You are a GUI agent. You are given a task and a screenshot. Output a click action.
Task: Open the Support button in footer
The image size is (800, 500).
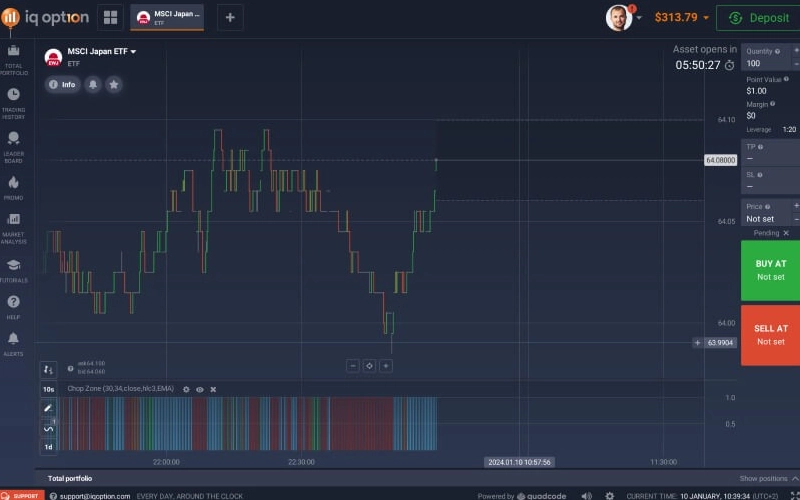[x=21, y=495]
